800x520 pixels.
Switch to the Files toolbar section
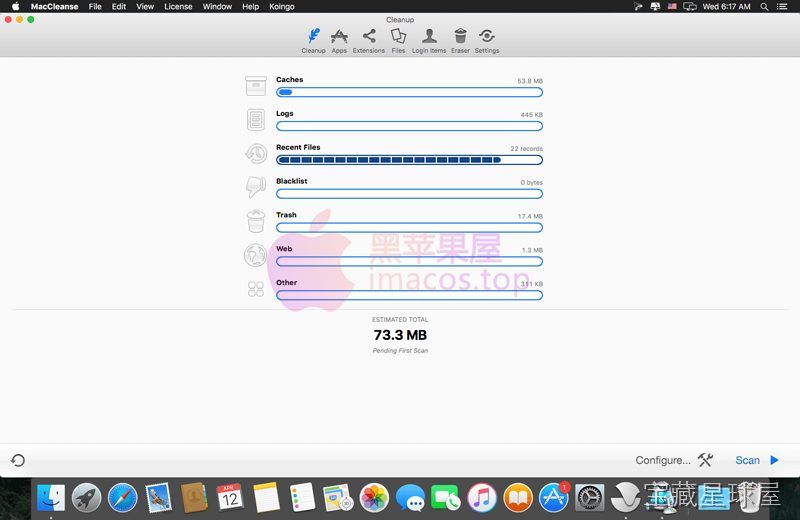click(x=398, y=41)
